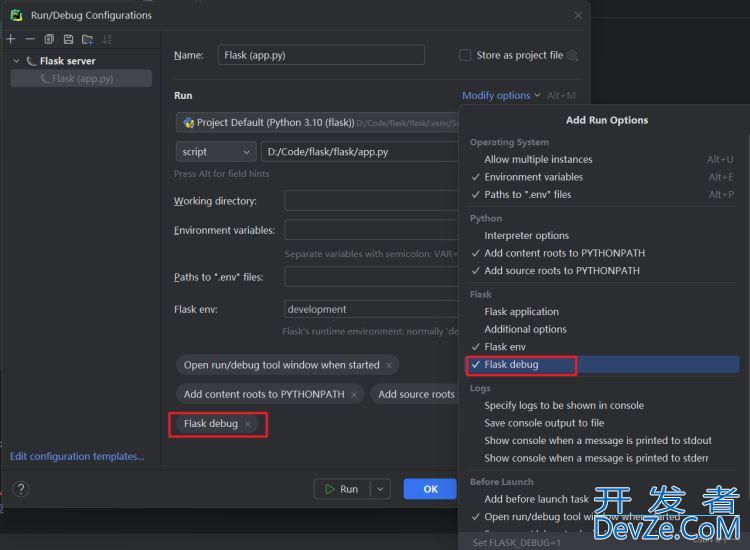Image resolution: width=750 pixels, height=550 pixels.
Task: Open the Run button dropdown arrow
Action: (x=380, y=489)
